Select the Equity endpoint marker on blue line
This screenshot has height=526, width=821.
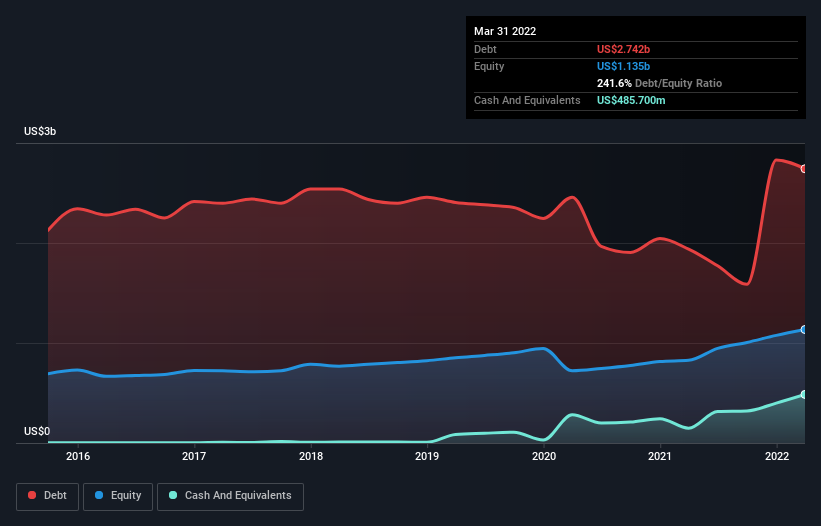tap(804, 330)
